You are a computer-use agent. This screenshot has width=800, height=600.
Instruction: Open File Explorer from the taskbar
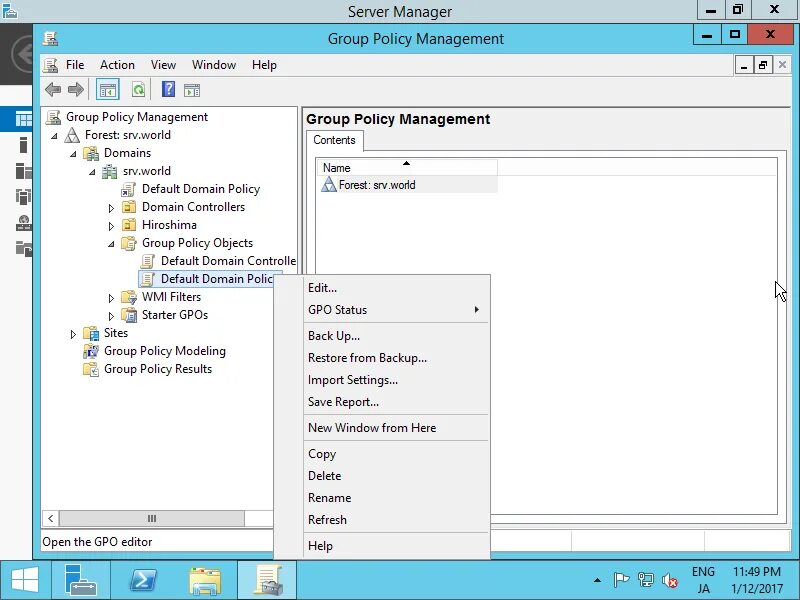[205, 581]
